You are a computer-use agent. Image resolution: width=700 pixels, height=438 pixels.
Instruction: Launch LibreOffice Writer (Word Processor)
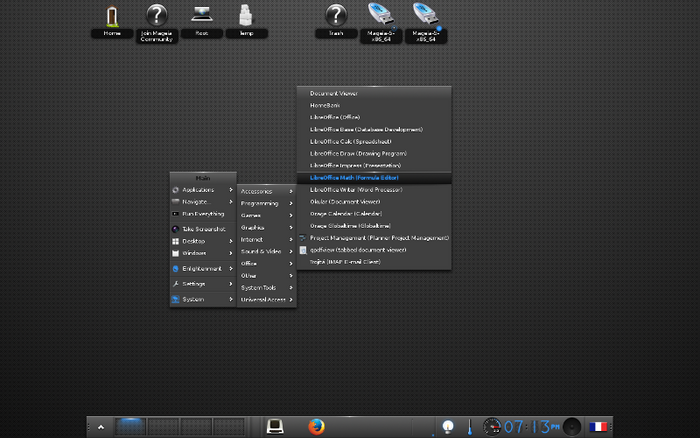pyautogui.click(x=374, y=190)
